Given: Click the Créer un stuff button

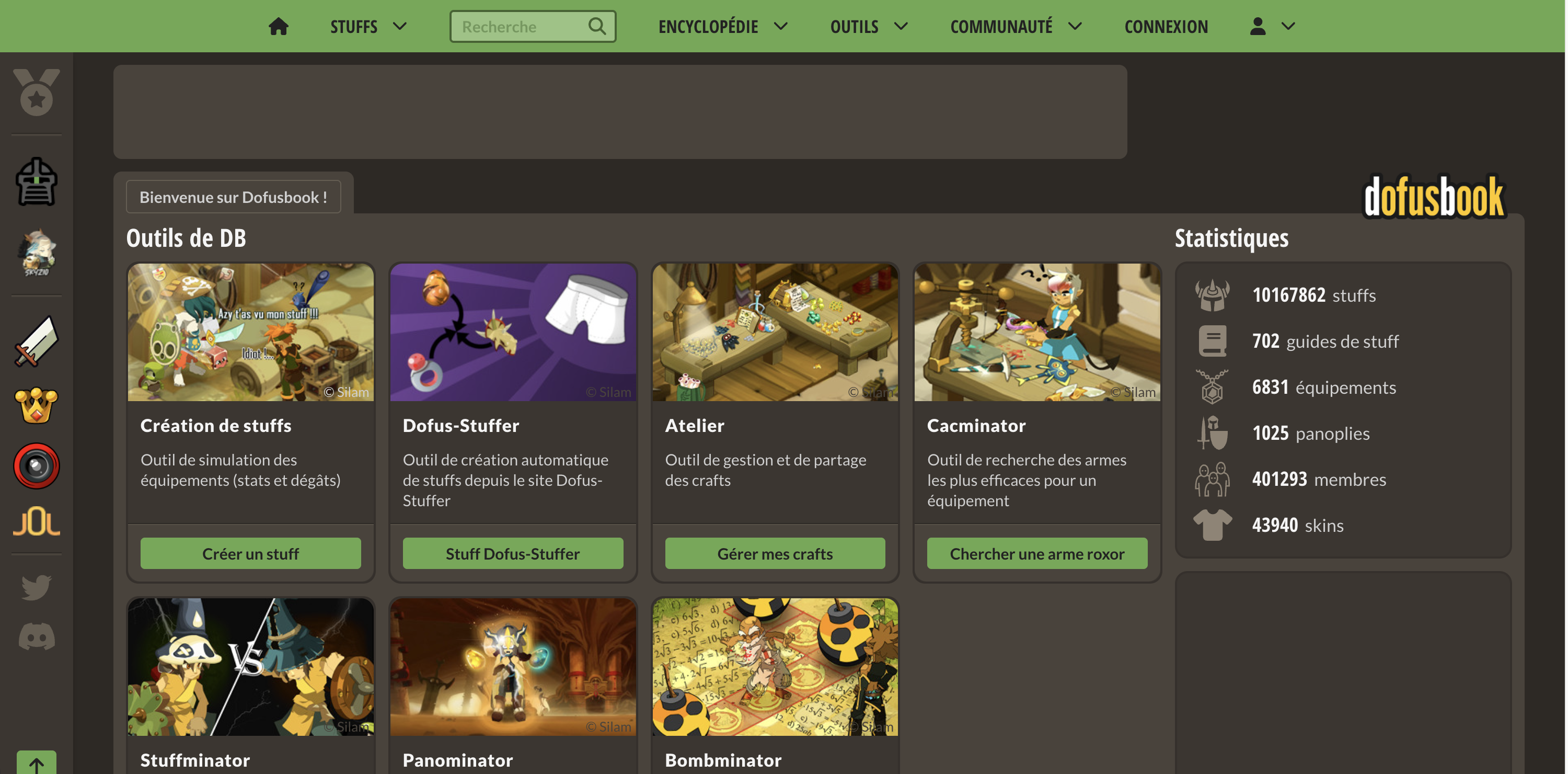Looking at the screenshot, I should click(x=250, y=553).
